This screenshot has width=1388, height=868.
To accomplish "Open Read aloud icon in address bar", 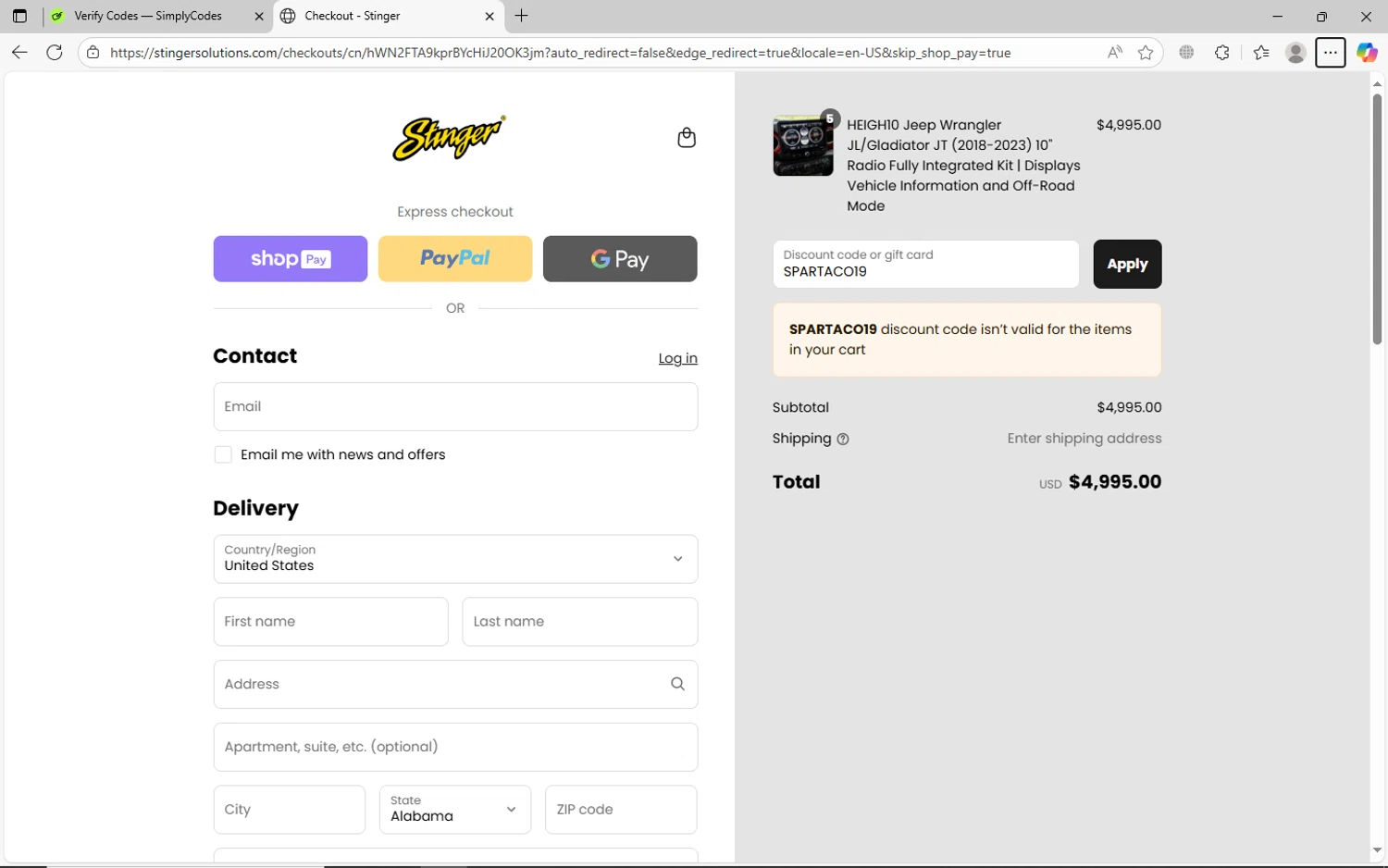I will point(1115,53).
